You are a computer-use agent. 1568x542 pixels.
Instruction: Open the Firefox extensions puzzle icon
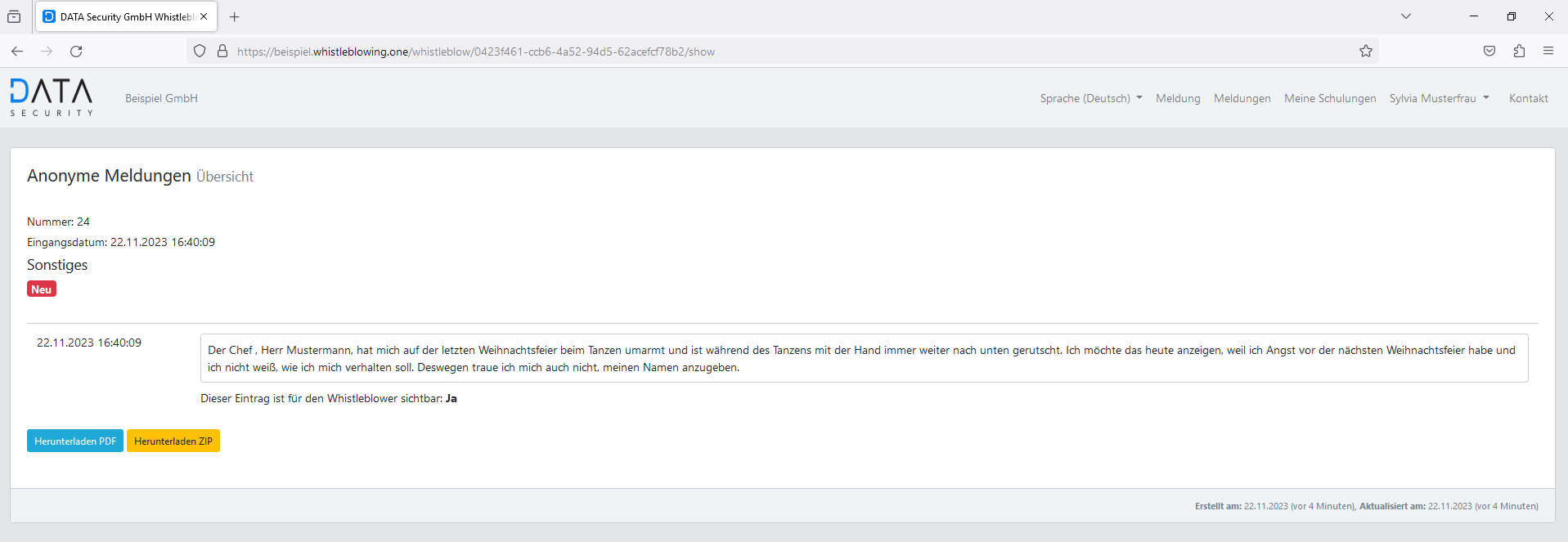pos(1519,52)
